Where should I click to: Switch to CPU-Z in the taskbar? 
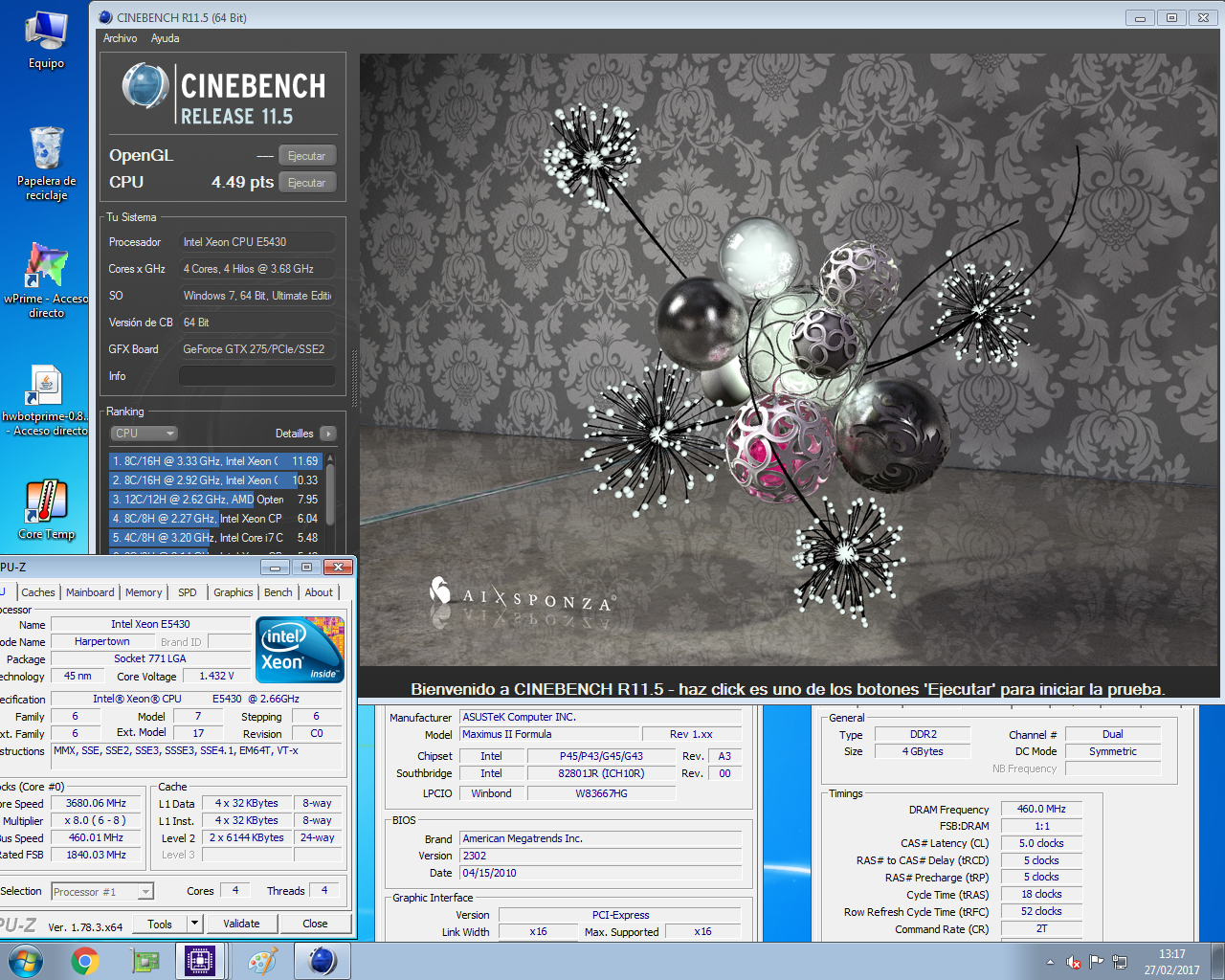[x=200, y=961]
